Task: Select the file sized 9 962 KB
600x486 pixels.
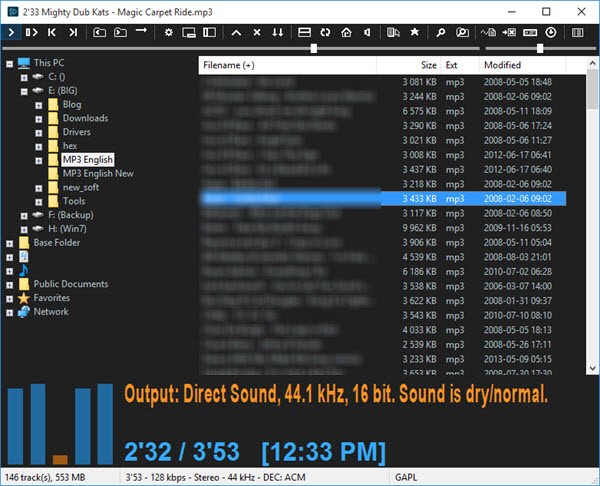Action: (x=383, y=228)
